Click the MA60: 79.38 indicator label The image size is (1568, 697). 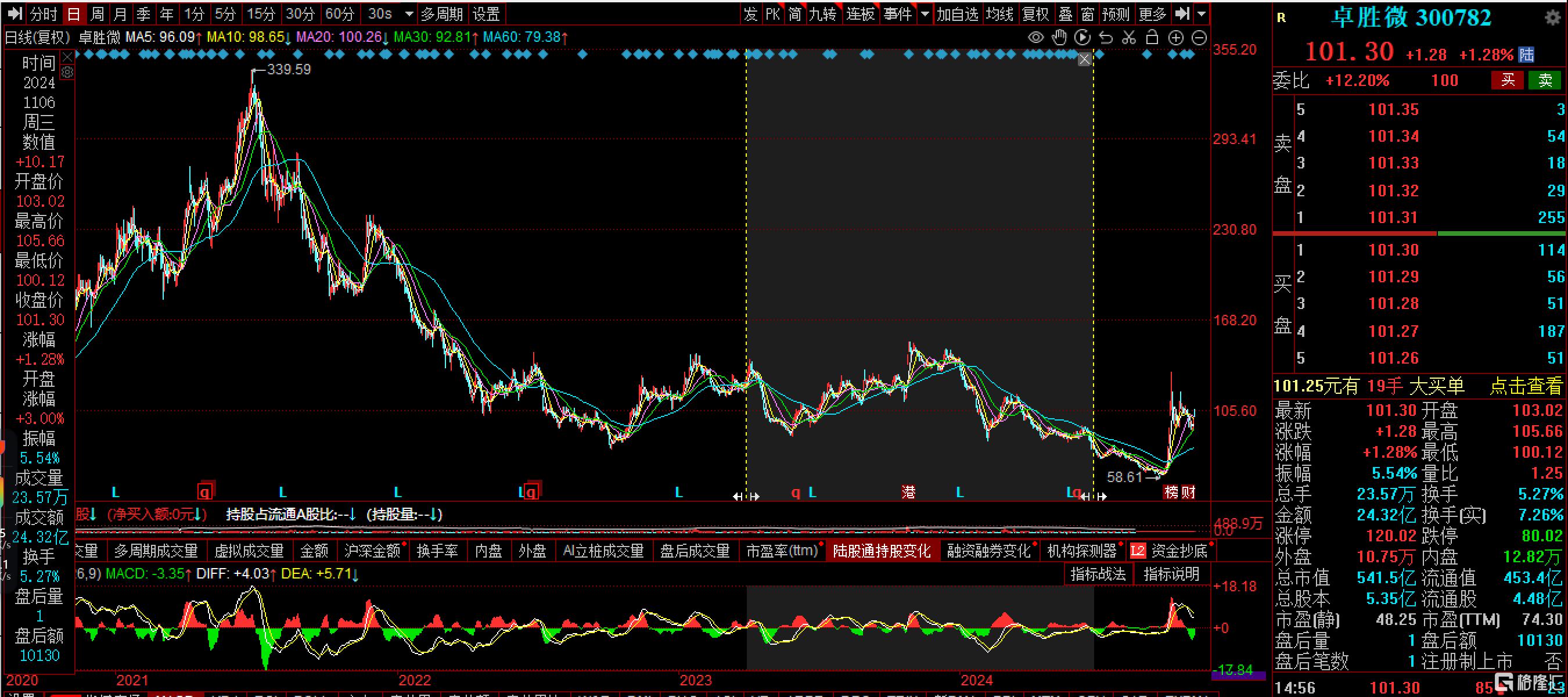click(x=526, y=37)
